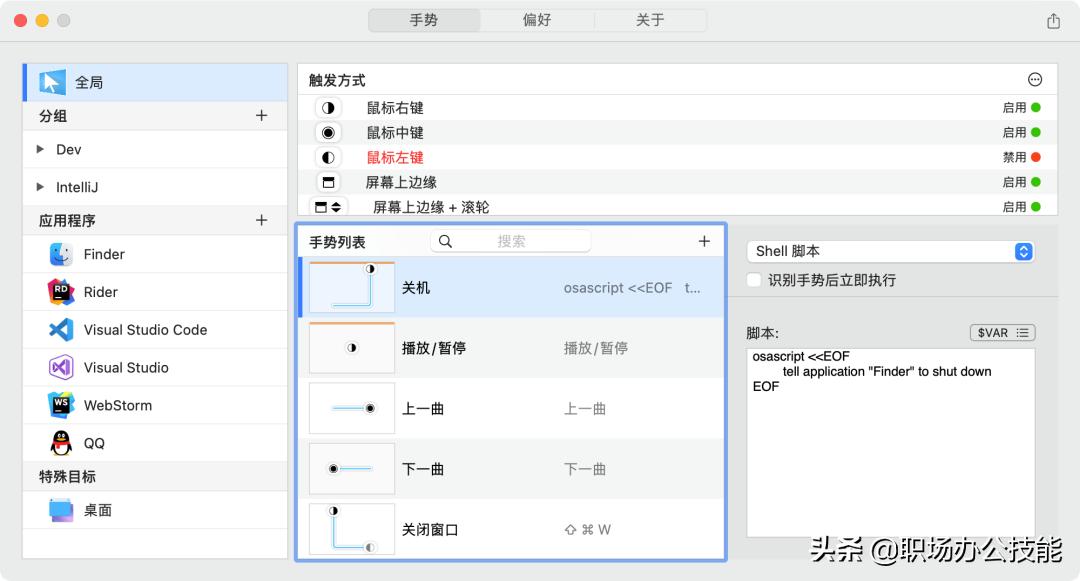Image resolution: width=1080 pixels, height=581 pixels.
Task: Click the more options circle icon above triggers
Action: coord(1035,79)
